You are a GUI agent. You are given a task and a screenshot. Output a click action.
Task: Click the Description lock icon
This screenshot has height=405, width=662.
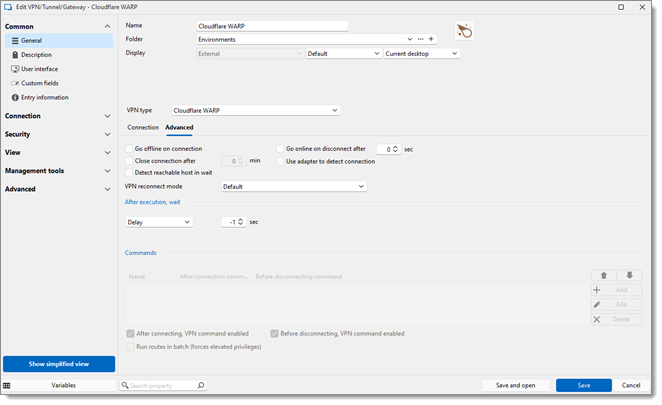15,55
